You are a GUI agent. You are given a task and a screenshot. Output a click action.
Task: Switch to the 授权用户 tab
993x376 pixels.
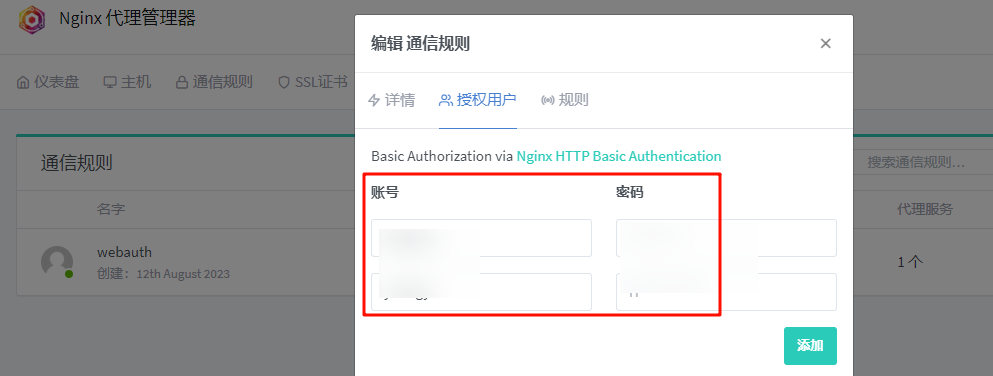(478, 100)
